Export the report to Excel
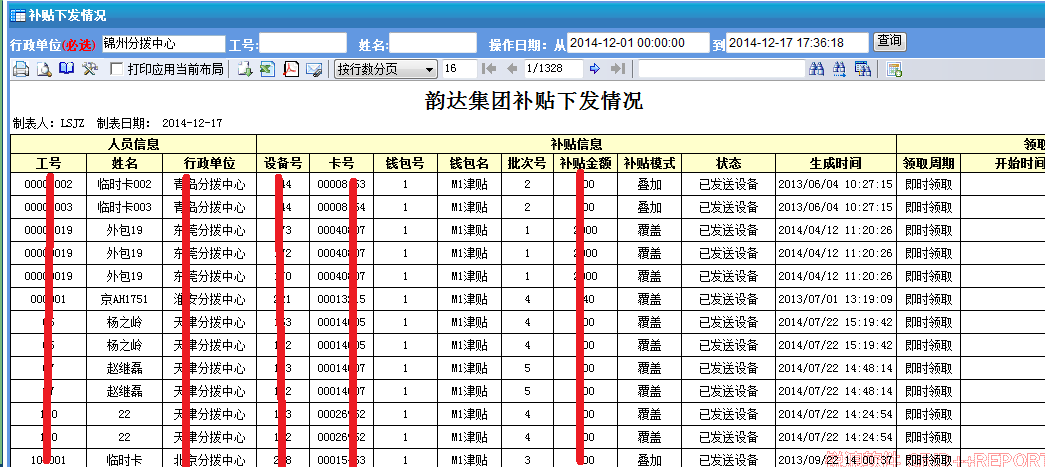The height and width of the screenshot is (467, 1045). coord(267,69)
